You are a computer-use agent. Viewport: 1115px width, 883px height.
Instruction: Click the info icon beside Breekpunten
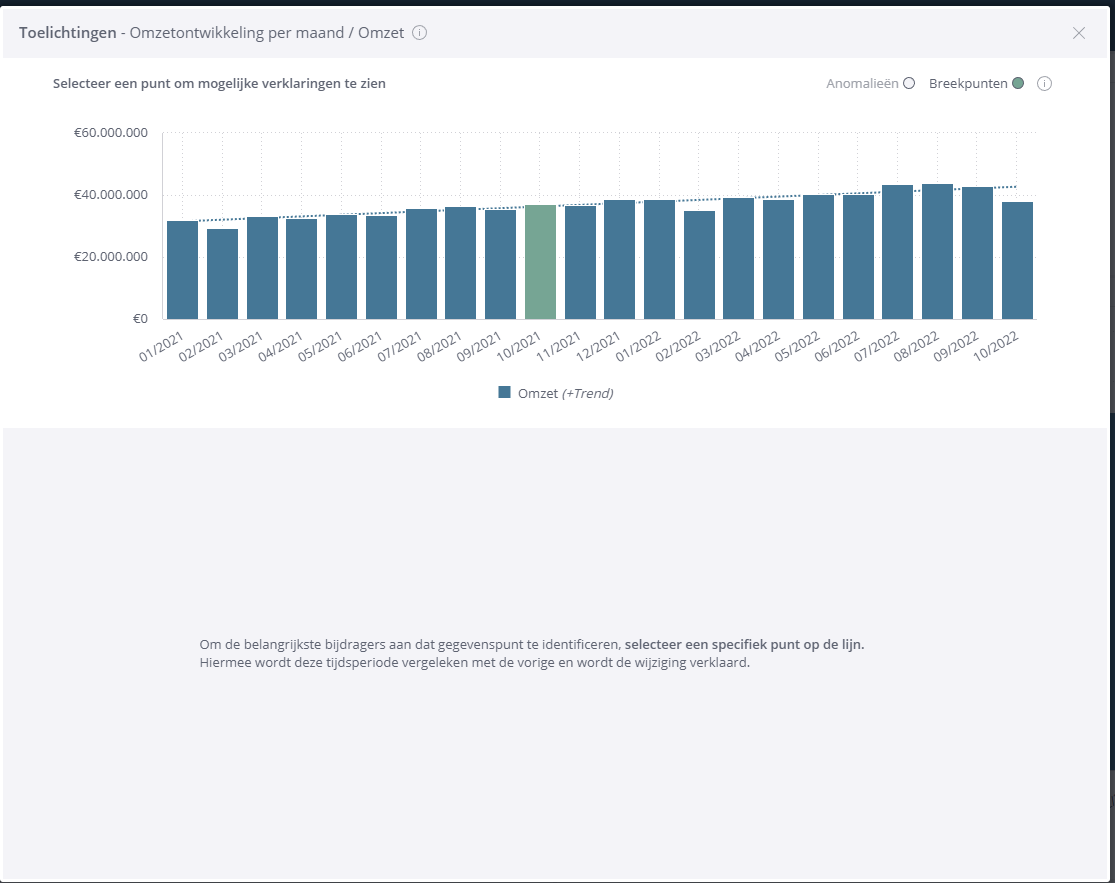[x=1044, y=84]
